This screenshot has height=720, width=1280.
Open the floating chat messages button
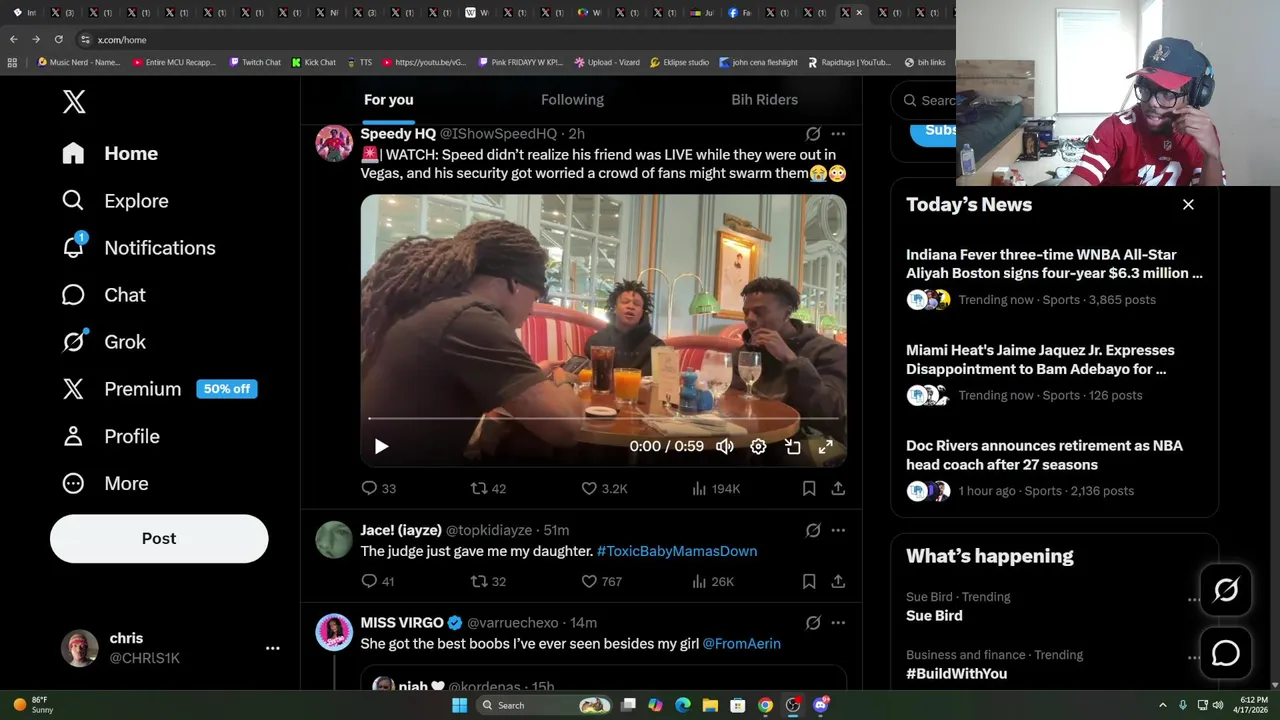pos(1226,653)
